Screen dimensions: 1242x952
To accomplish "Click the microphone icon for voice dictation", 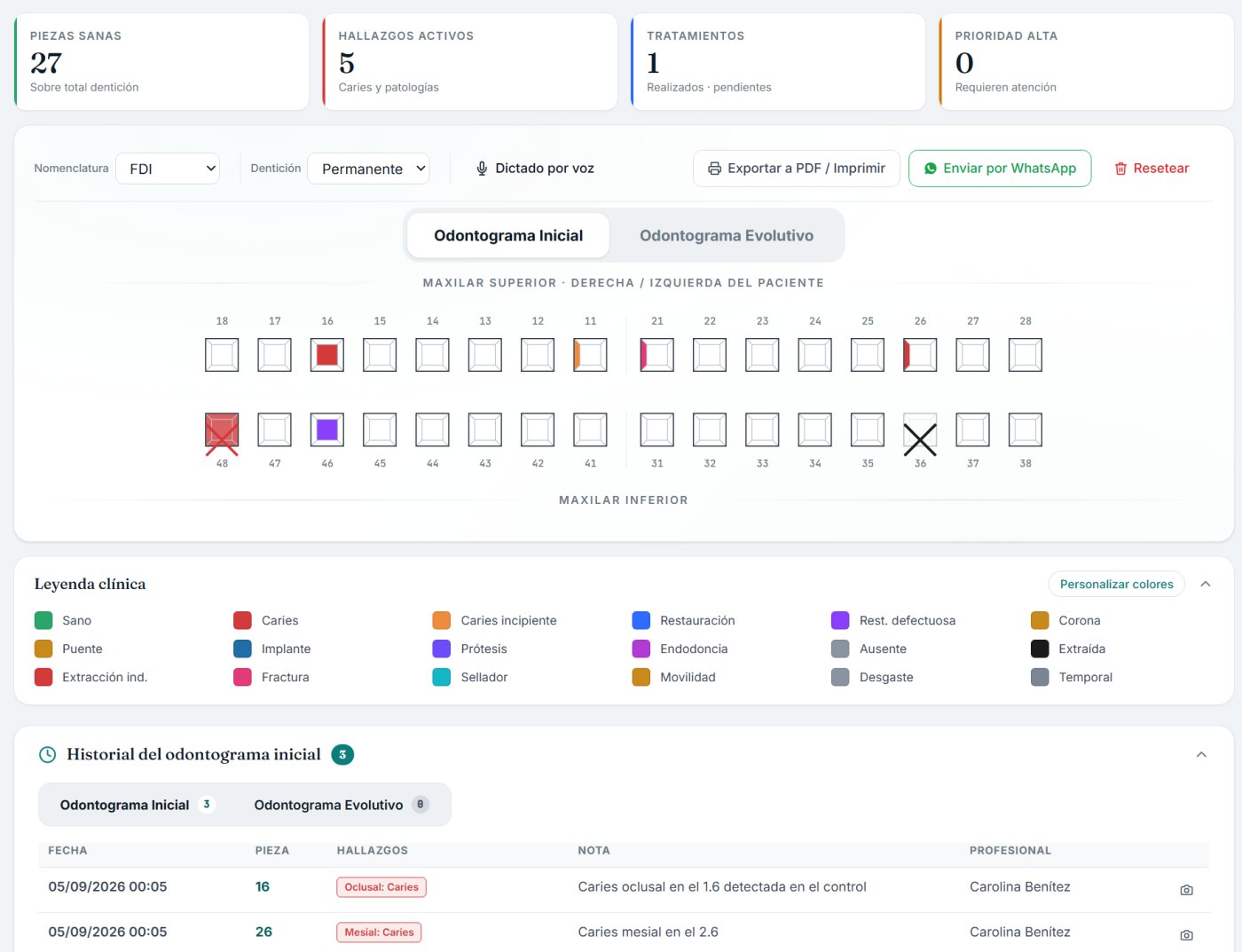I will [482, 169].
